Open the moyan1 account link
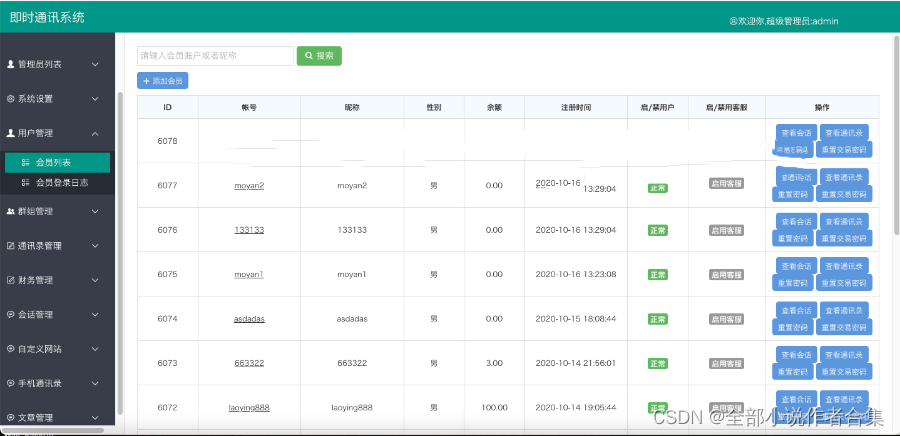Viewport: 900px width, 436px height. click(x=249, y=274)
